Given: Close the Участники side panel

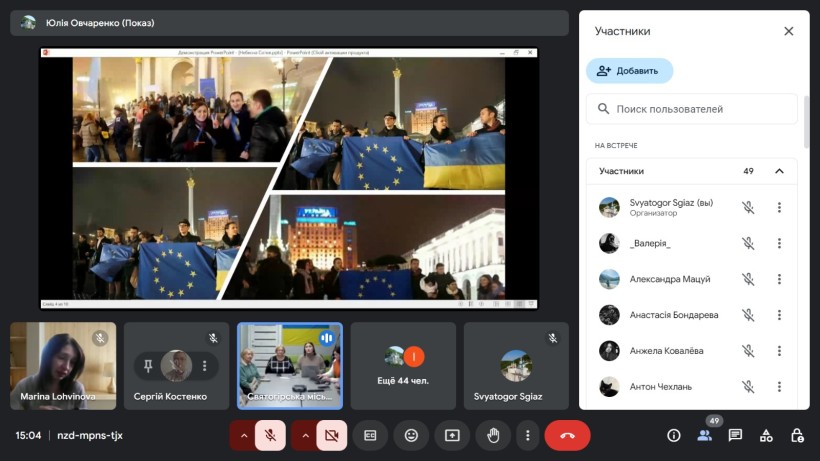Looking at the screenshot, I should [x=789, y=31].
